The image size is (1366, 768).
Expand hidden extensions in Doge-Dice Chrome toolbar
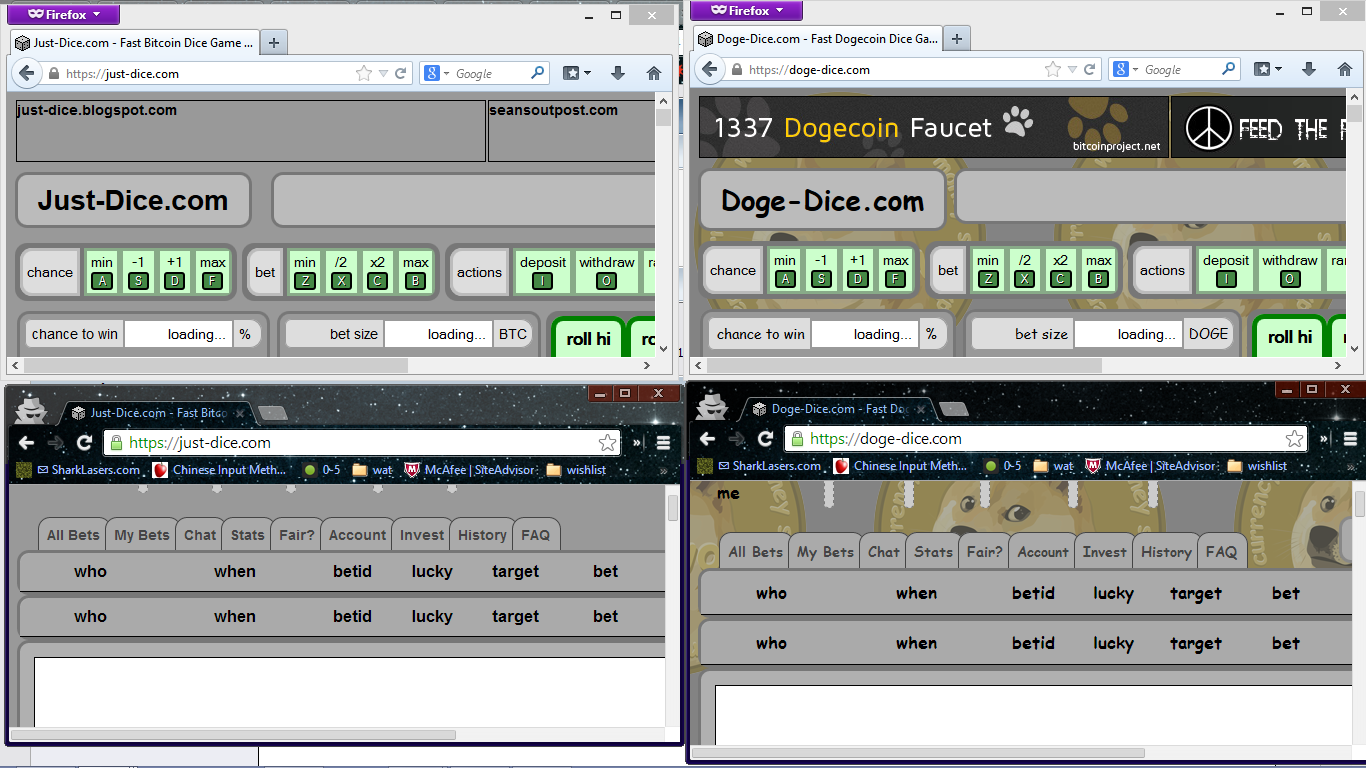tap(1324, 439)
